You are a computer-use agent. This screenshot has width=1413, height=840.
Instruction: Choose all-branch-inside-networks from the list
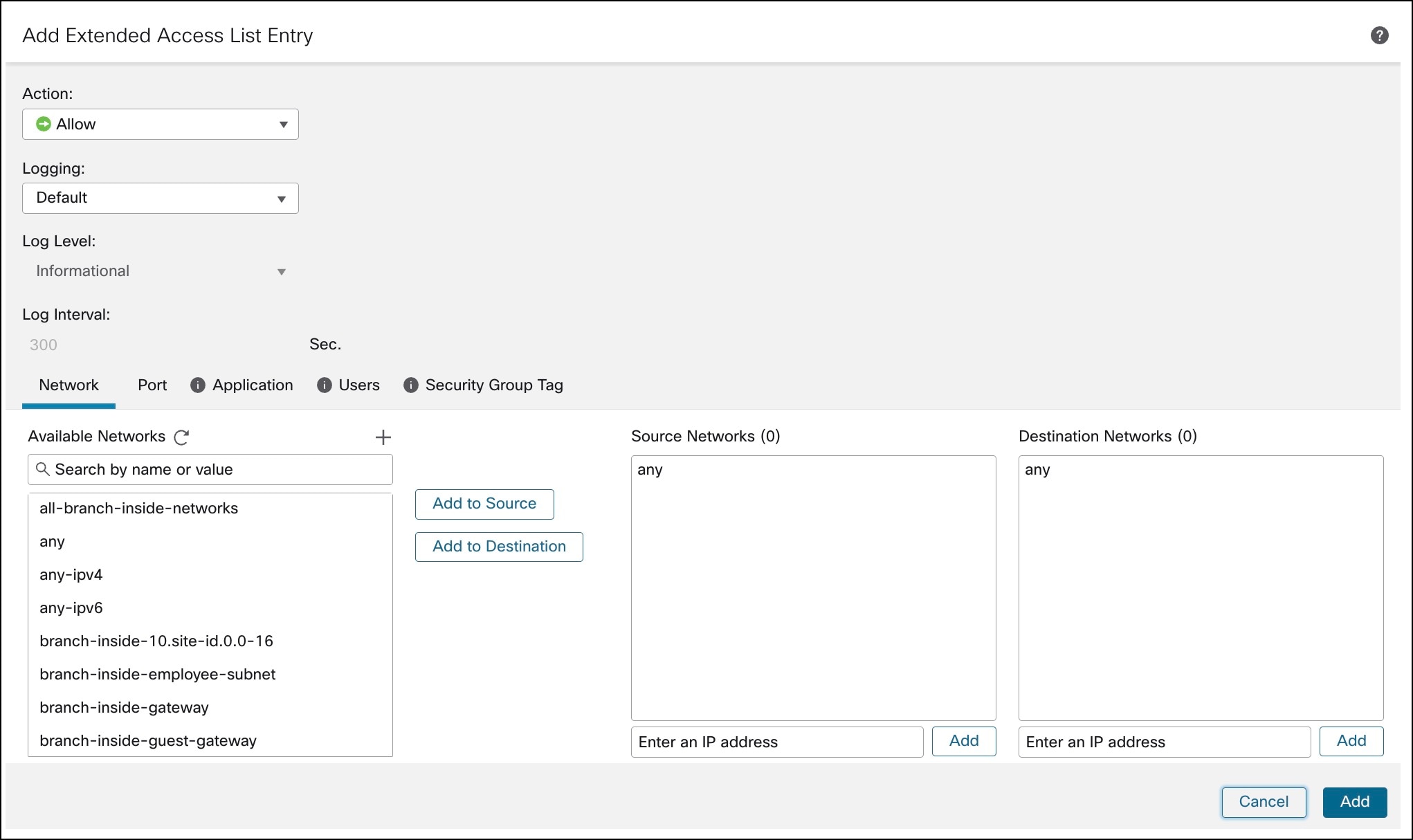139,509
